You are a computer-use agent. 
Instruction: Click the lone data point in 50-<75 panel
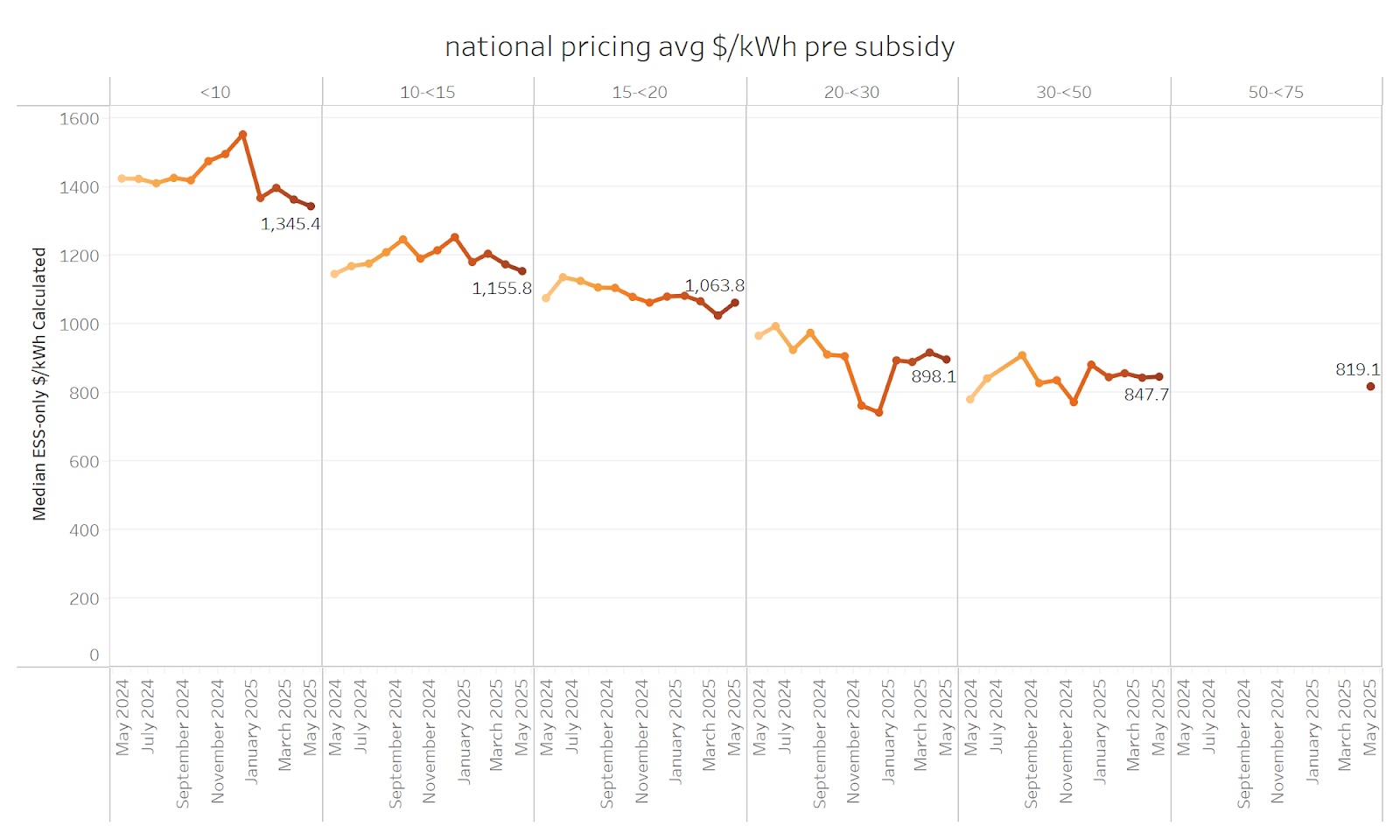coord(1370,387)
